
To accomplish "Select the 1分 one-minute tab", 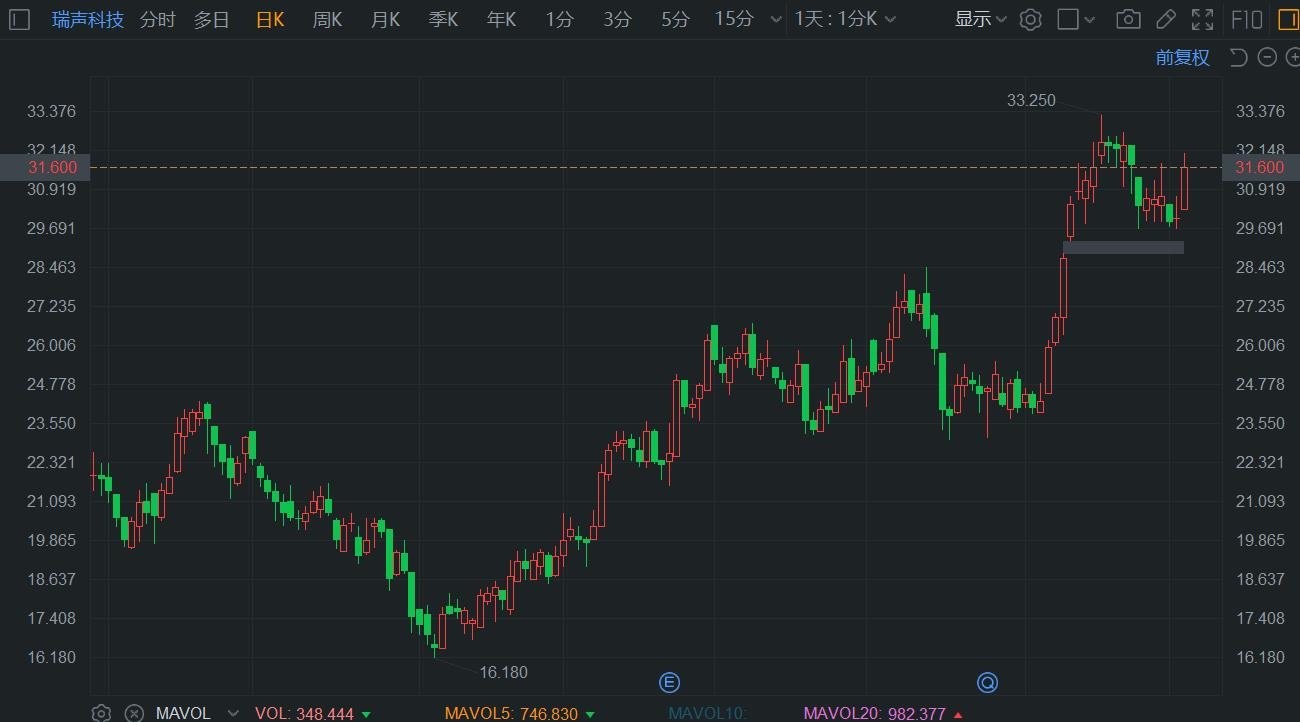I will [560, 19].
